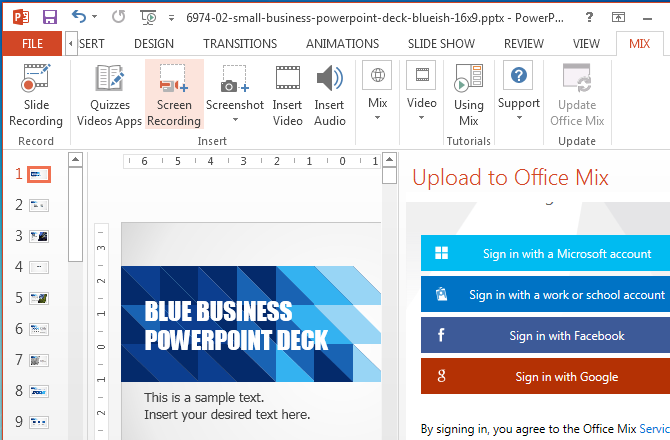Click the Mix globe icon
The height and width of the screenshot is (440, 670).
[377, 75]
